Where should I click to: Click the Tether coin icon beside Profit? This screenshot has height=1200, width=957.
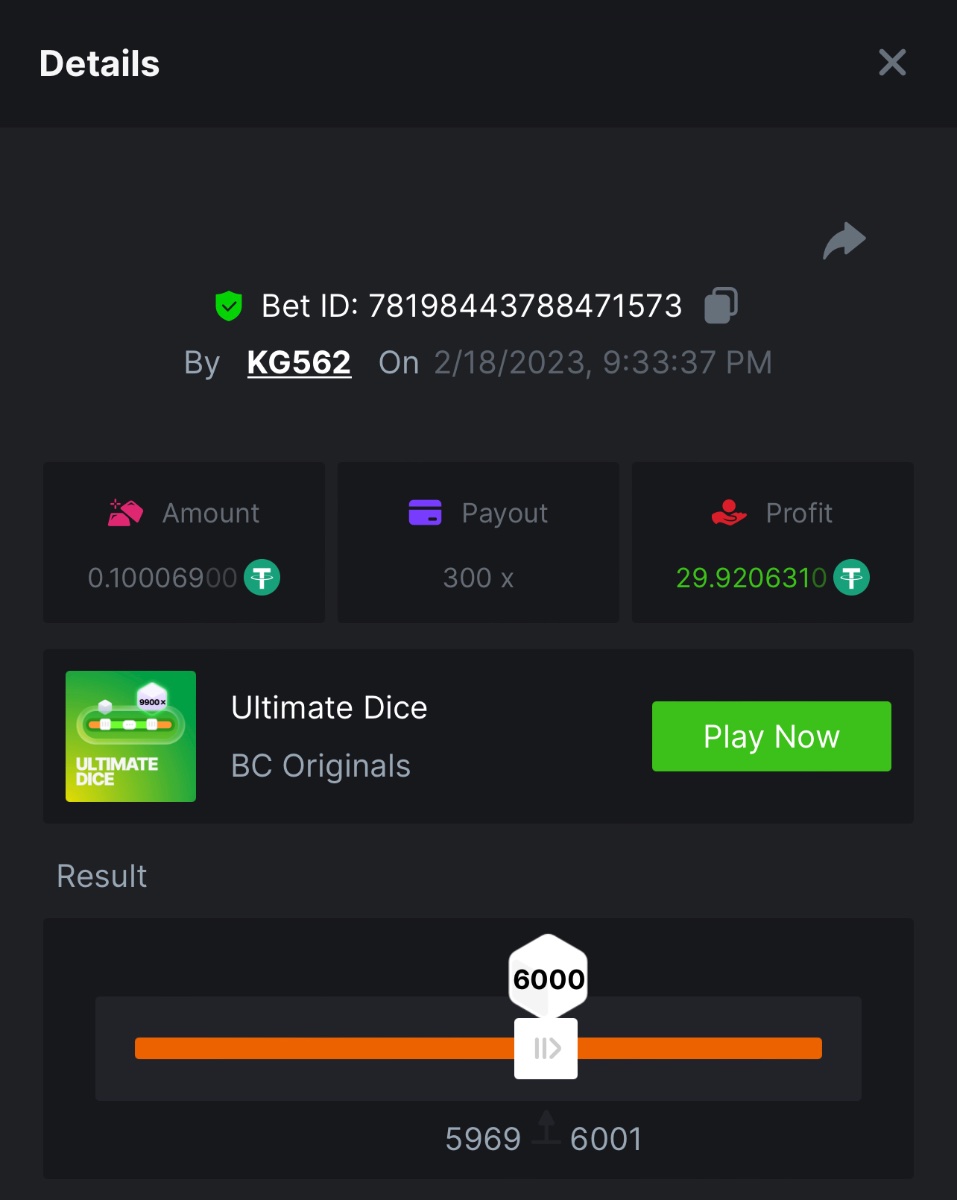852,577
